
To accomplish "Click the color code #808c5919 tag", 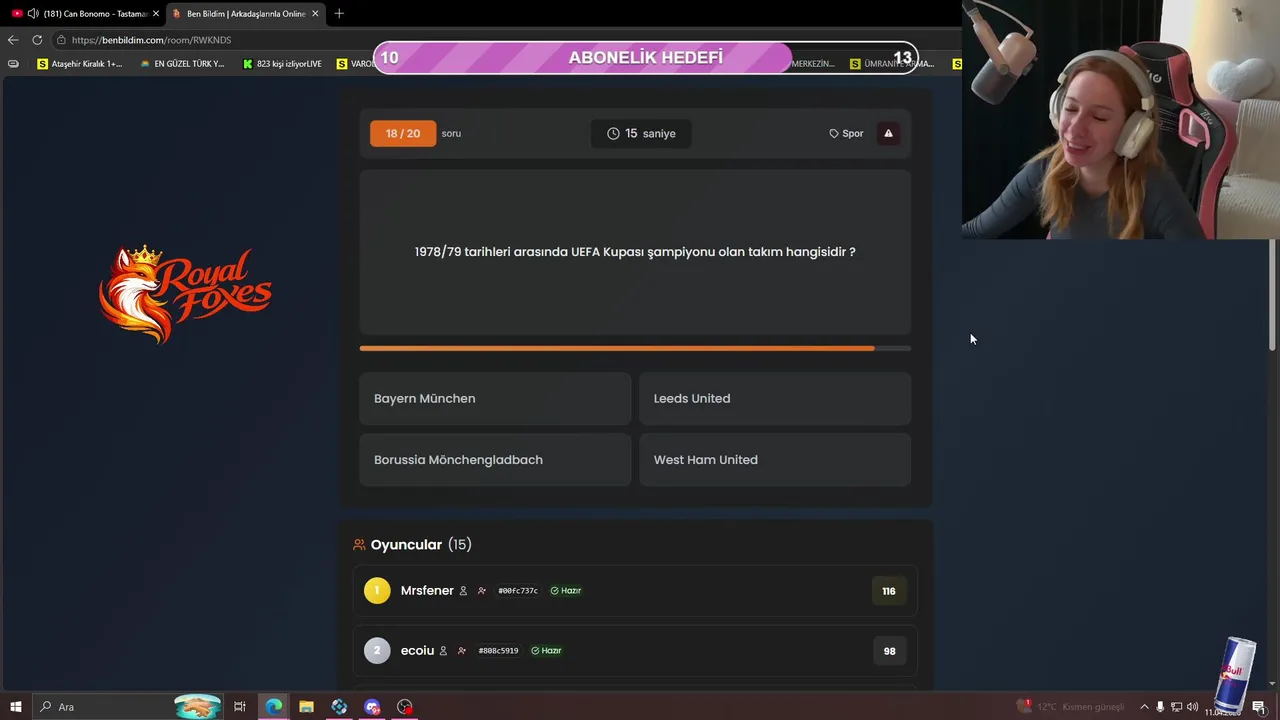I will [x=498, y=651].
